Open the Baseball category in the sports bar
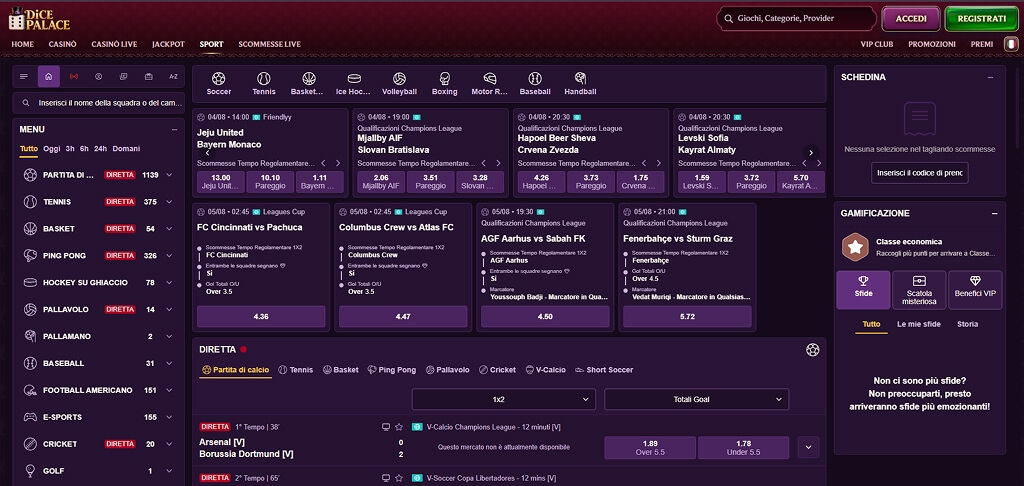Viewport: 1024px width, 486px height. 535,84
